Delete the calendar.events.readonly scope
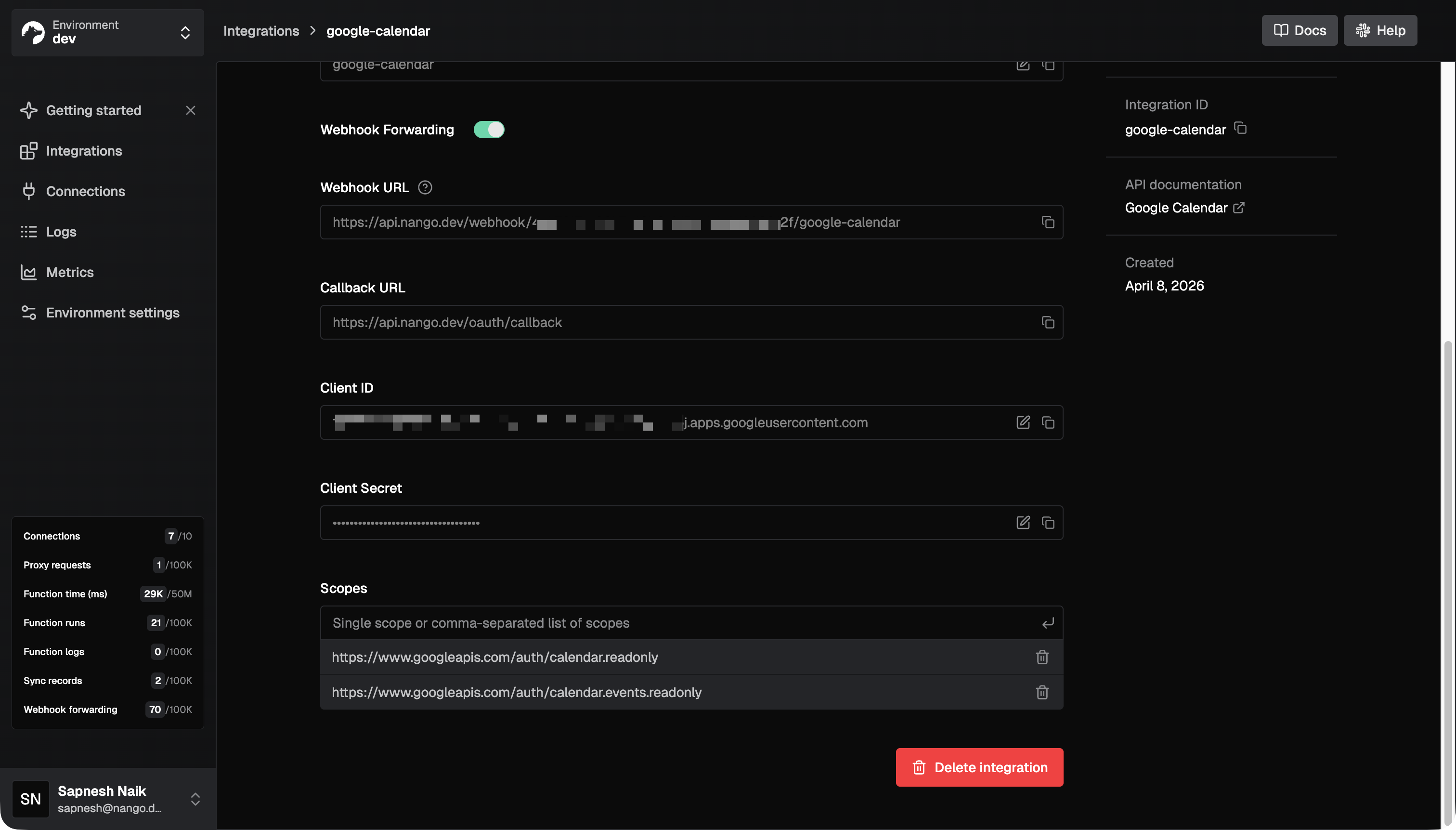Screen dimensions: 1456x830 click(x=1042, y=693)
